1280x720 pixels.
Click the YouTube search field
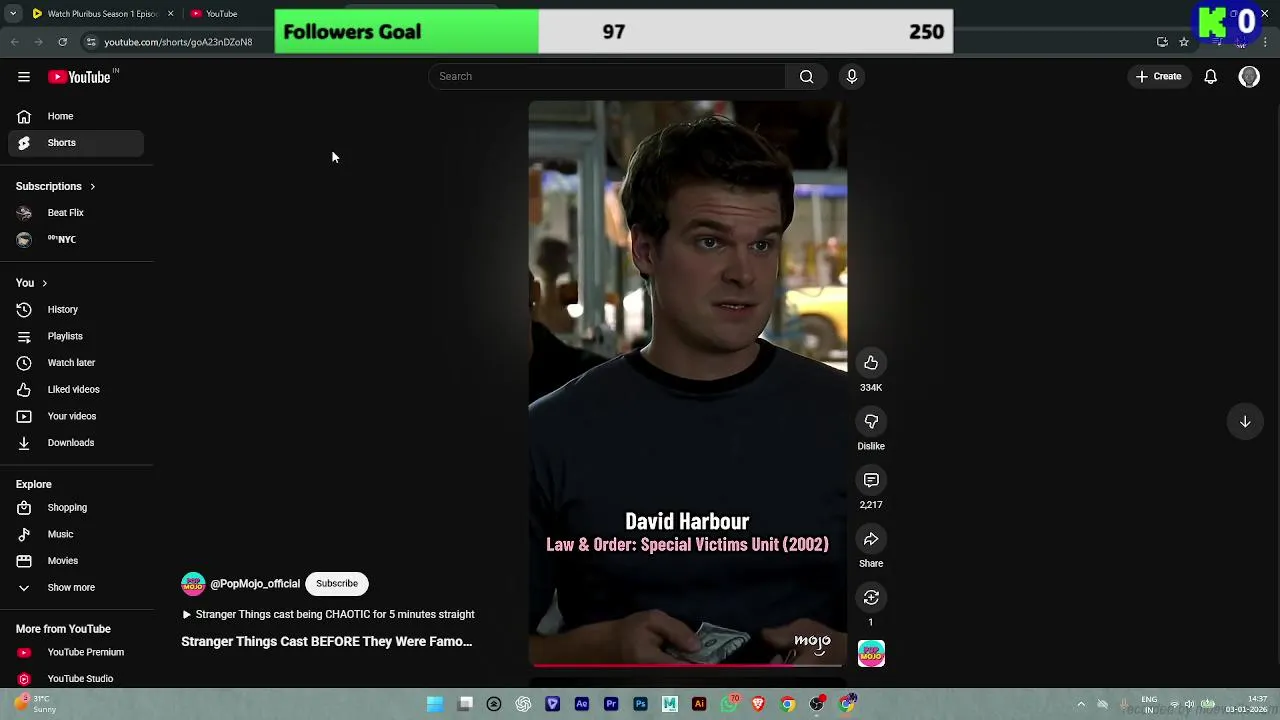click(608, 77)
